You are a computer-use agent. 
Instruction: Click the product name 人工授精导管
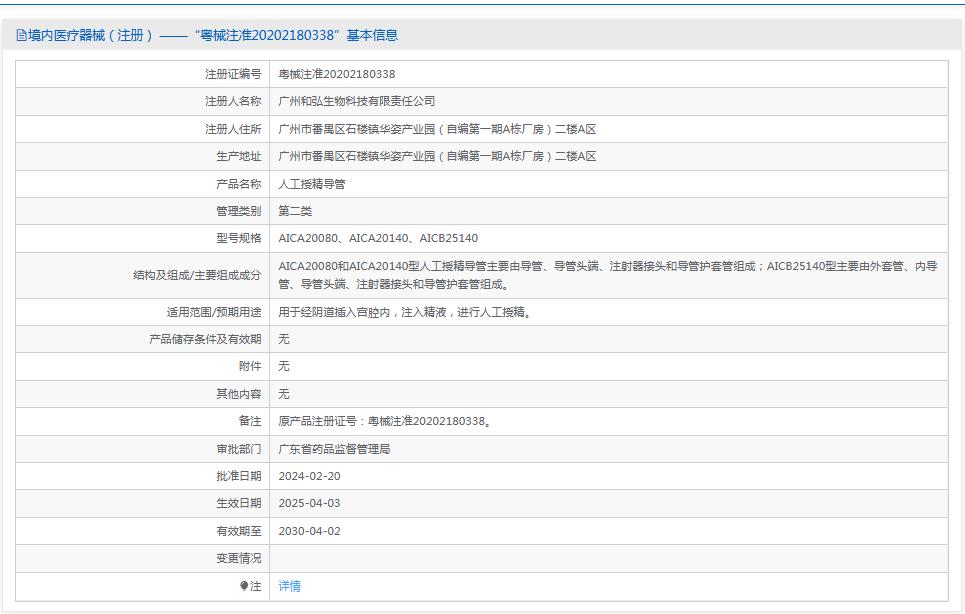pyautogui.click(x=311, y=184)
